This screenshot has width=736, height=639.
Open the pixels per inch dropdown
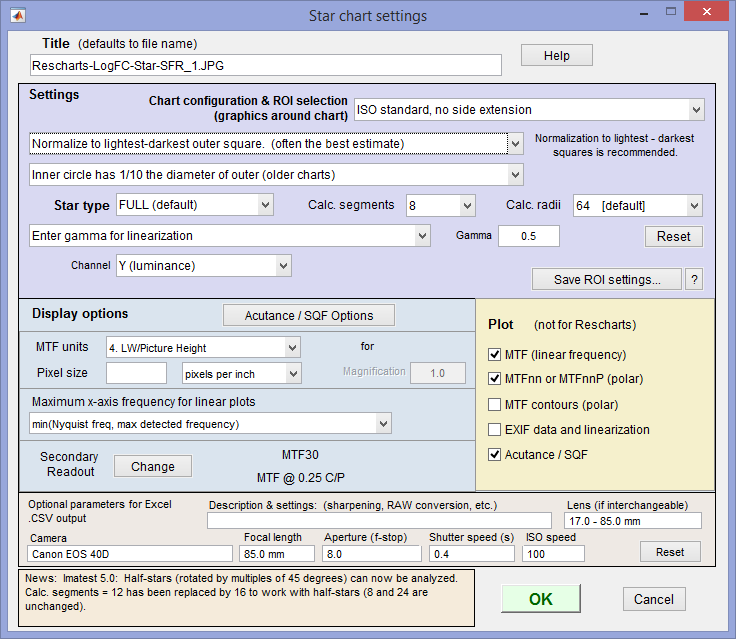coord(242,374)
